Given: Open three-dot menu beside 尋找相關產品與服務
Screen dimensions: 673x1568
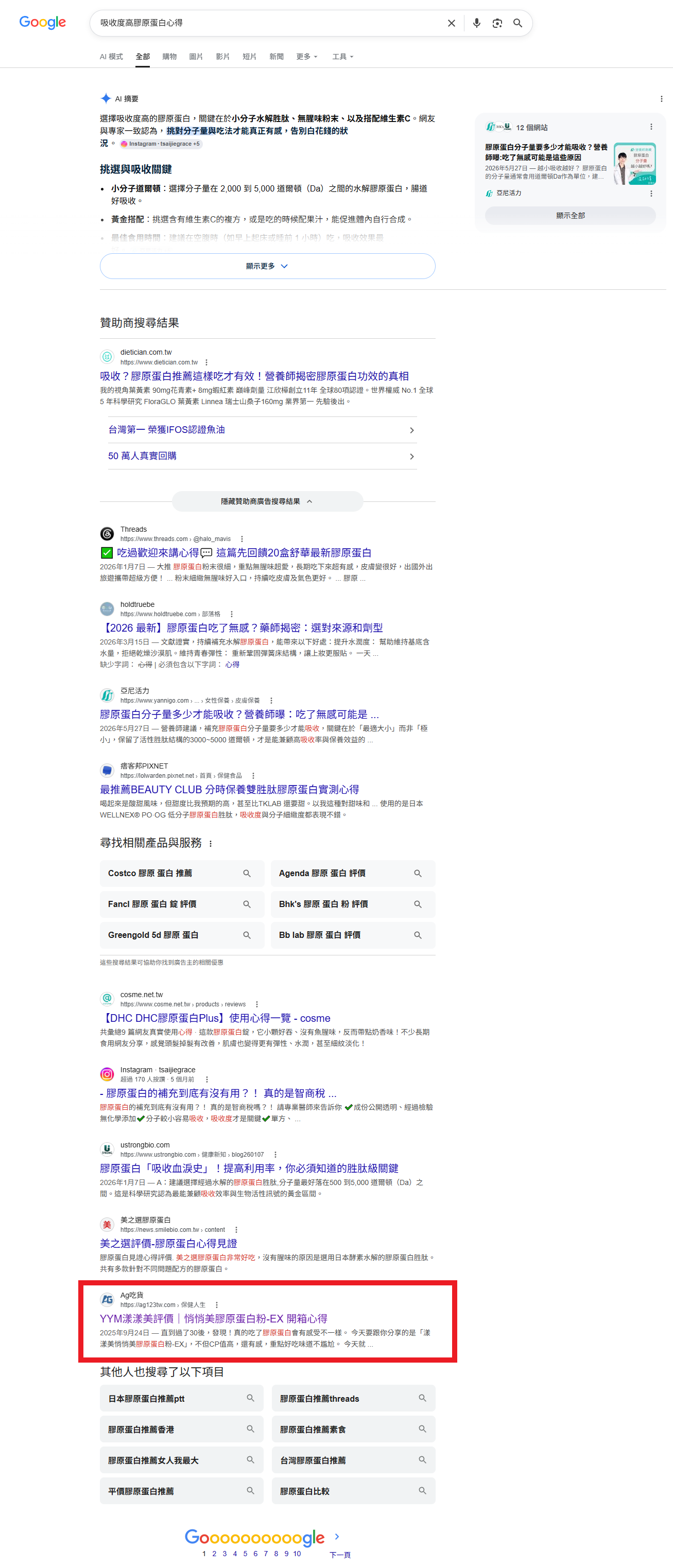Looking at the screenshot, I should [x=211, y=844].
